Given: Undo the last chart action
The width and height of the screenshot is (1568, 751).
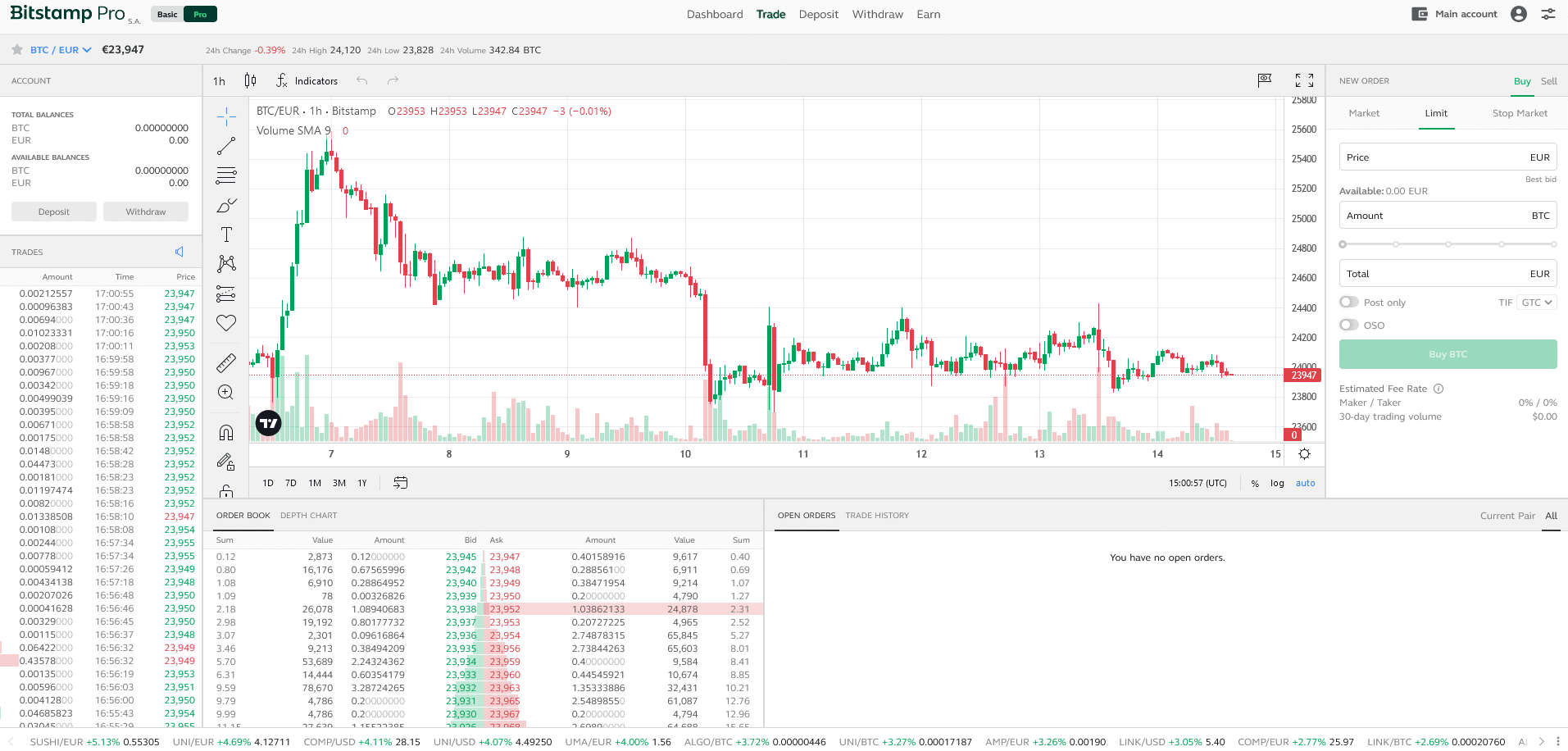Looking at the screenshot, I should tap(361, 80).
